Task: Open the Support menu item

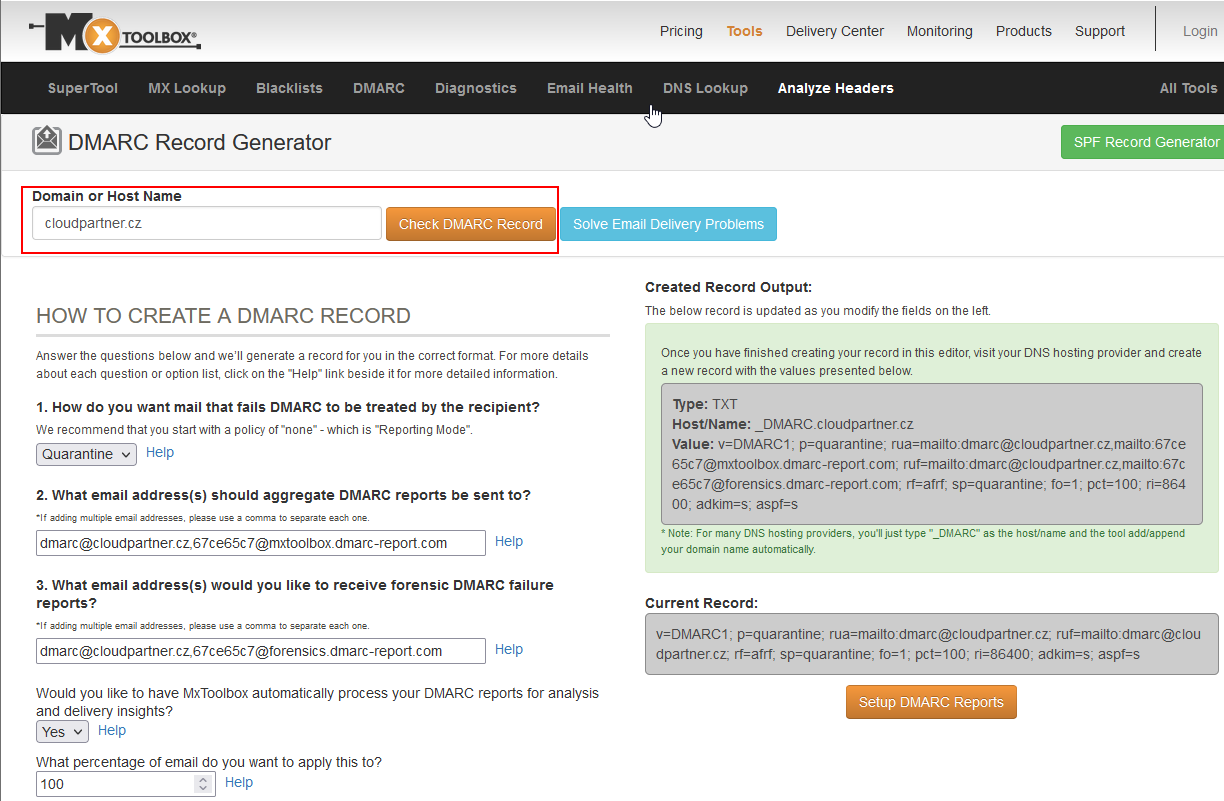Action: coord(1100,31)
